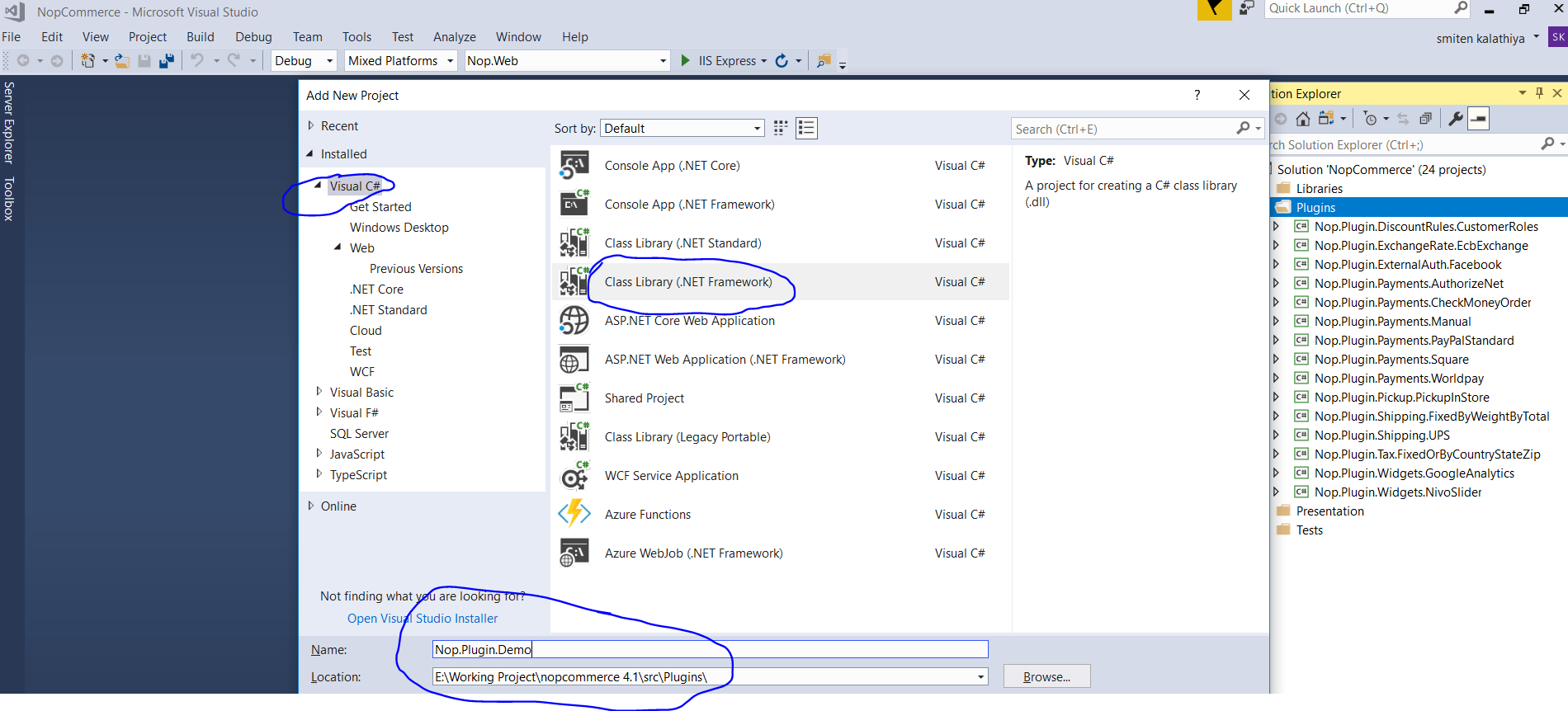The image size is (1568, 711).
Task: Click Open Visual Studio Installer link
Action: (x=423, y=618)
